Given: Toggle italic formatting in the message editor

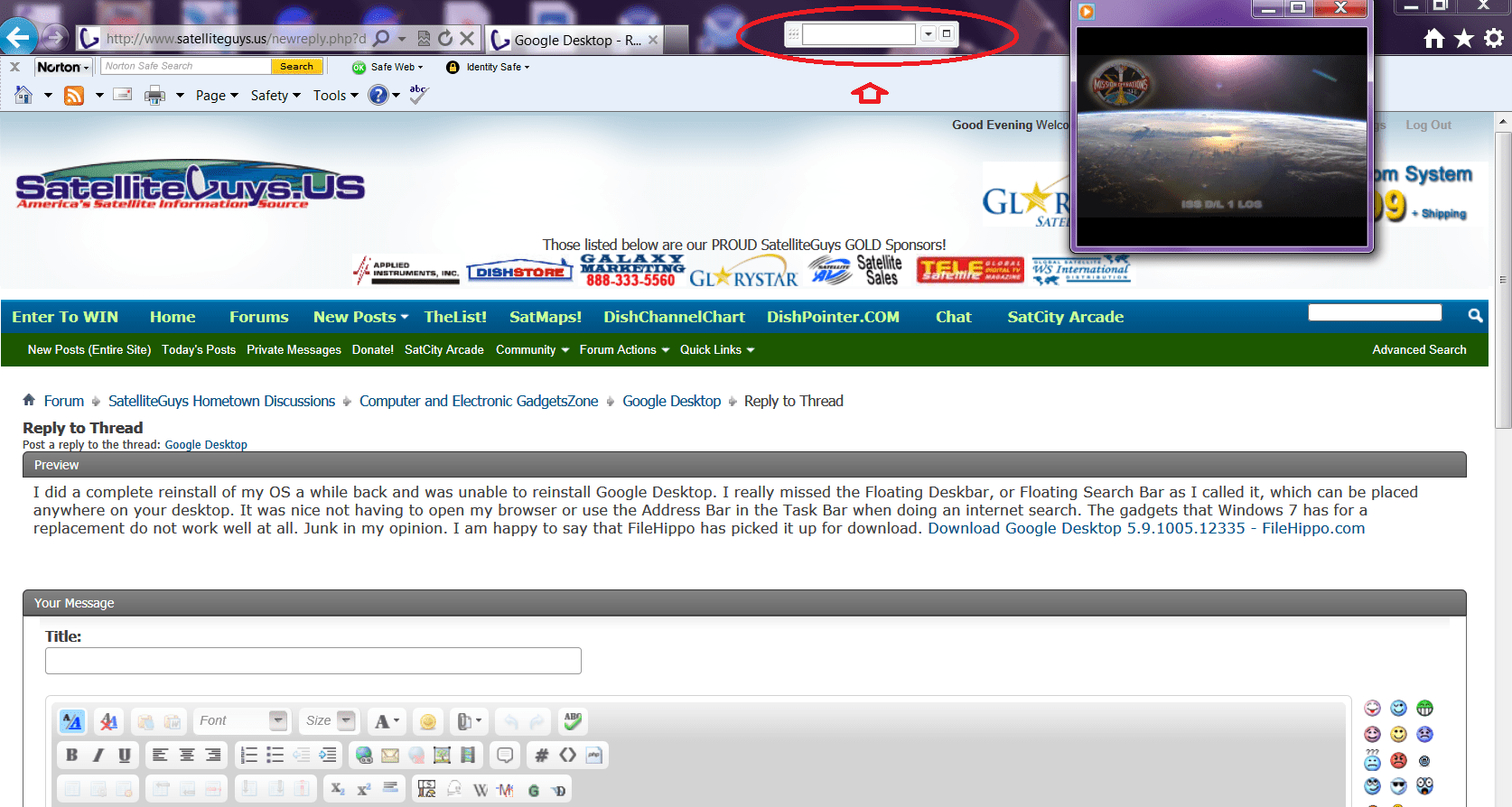Looking at the screenshot, I should pyautogui.click(x=98, y=756).
